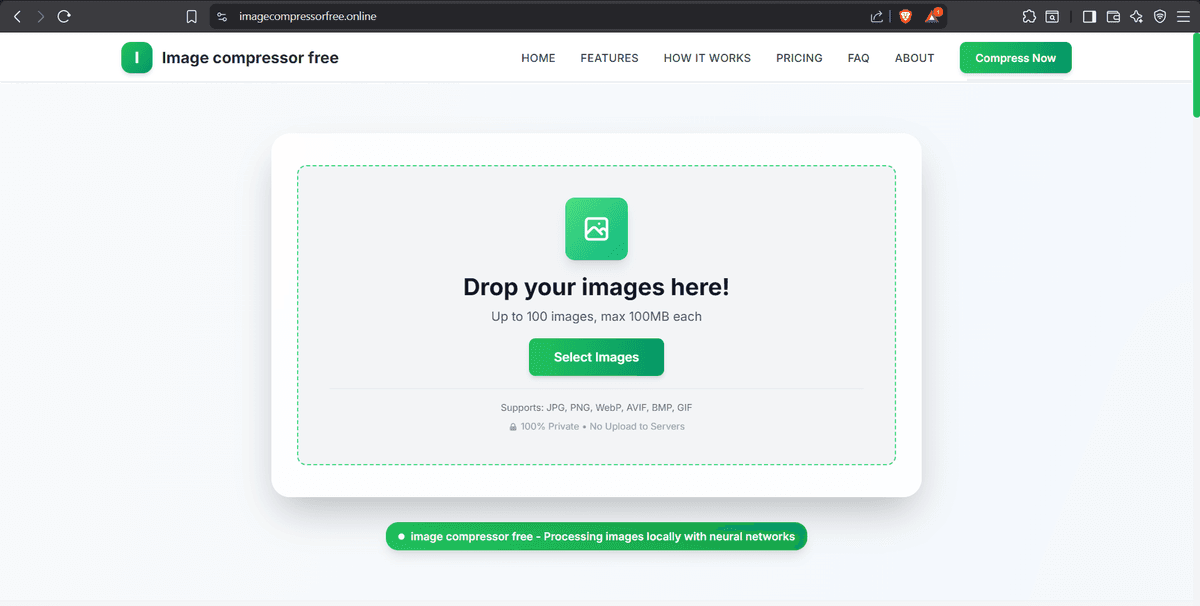
Task: Click the Compress Now button
Action: pyautogui.click(x=1015, y=57)
